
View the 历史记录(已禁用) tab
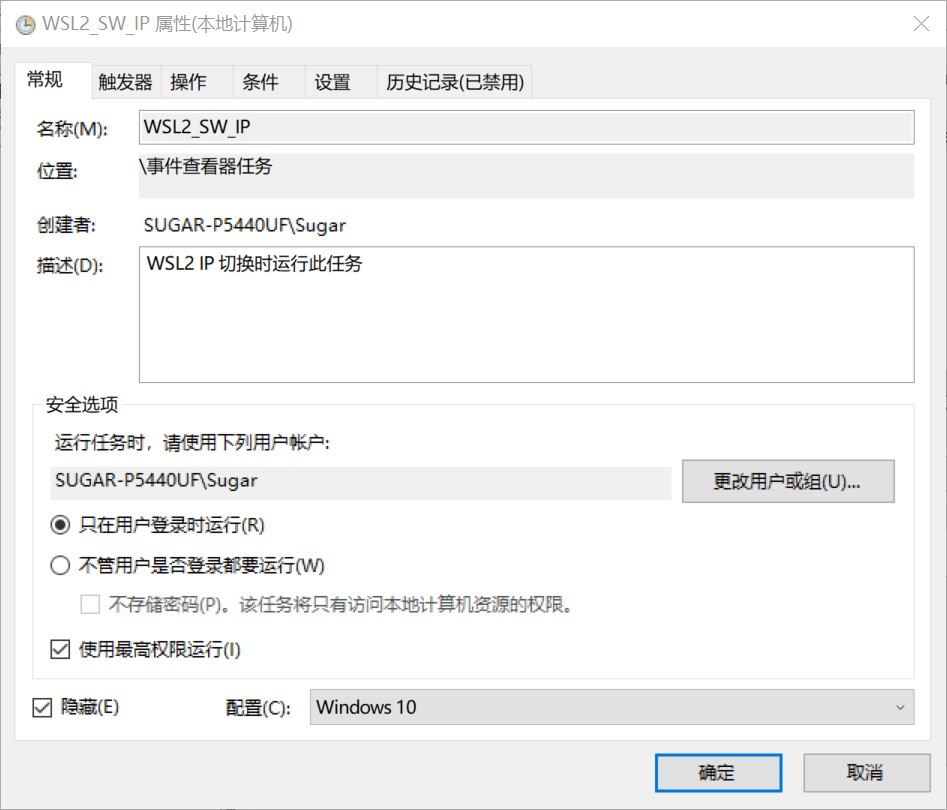[455, 82]
